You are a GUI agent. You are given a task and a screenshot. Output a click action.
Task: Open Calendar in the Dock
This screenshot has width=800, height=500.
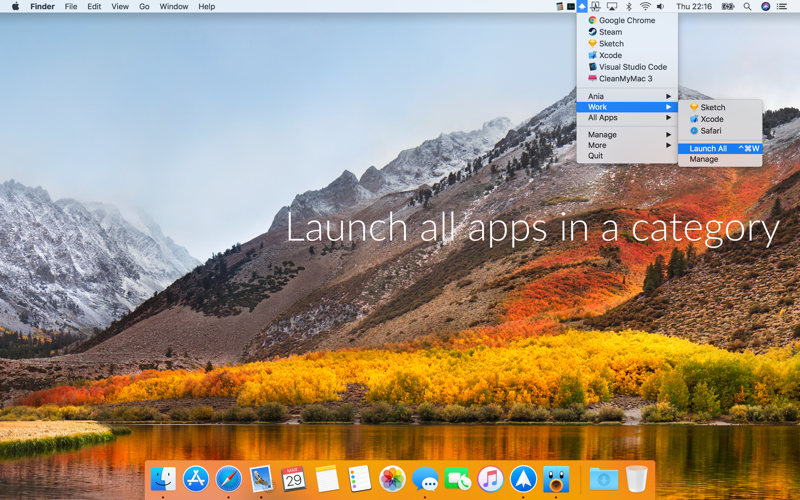pos(294,479)
